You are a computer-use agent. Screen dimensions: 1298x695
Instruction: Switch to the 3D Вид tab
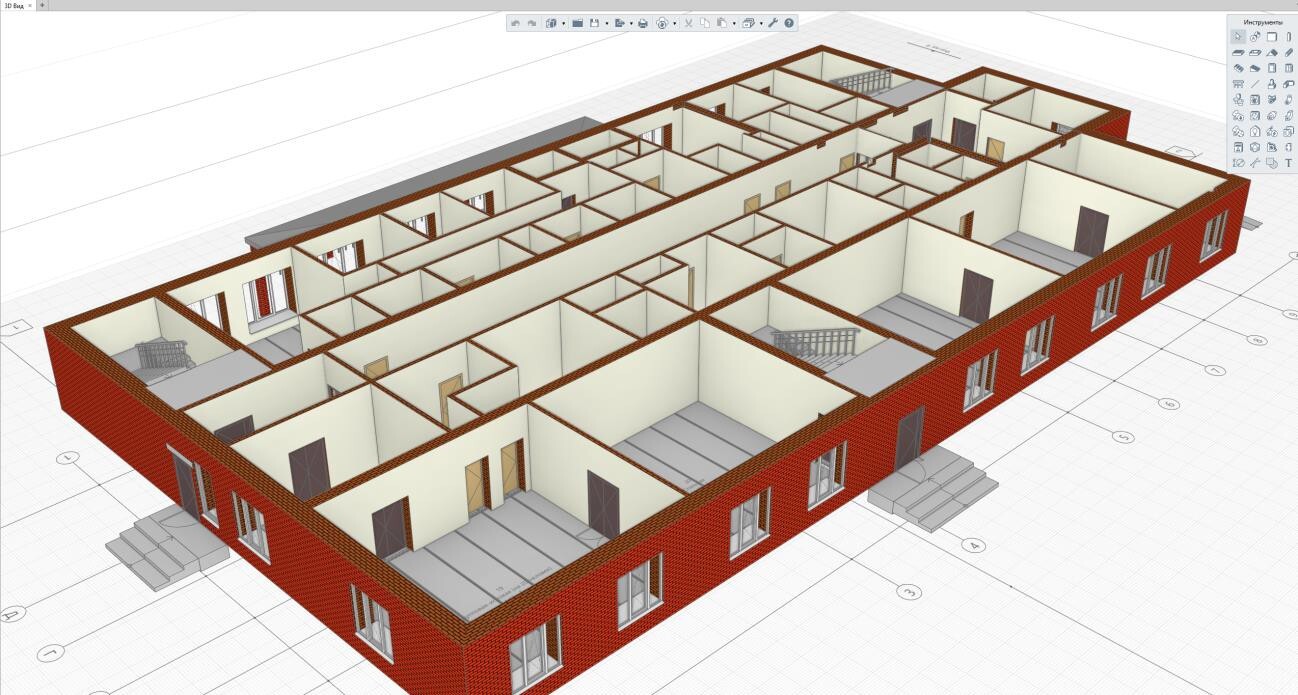click(x=14, y=5)
